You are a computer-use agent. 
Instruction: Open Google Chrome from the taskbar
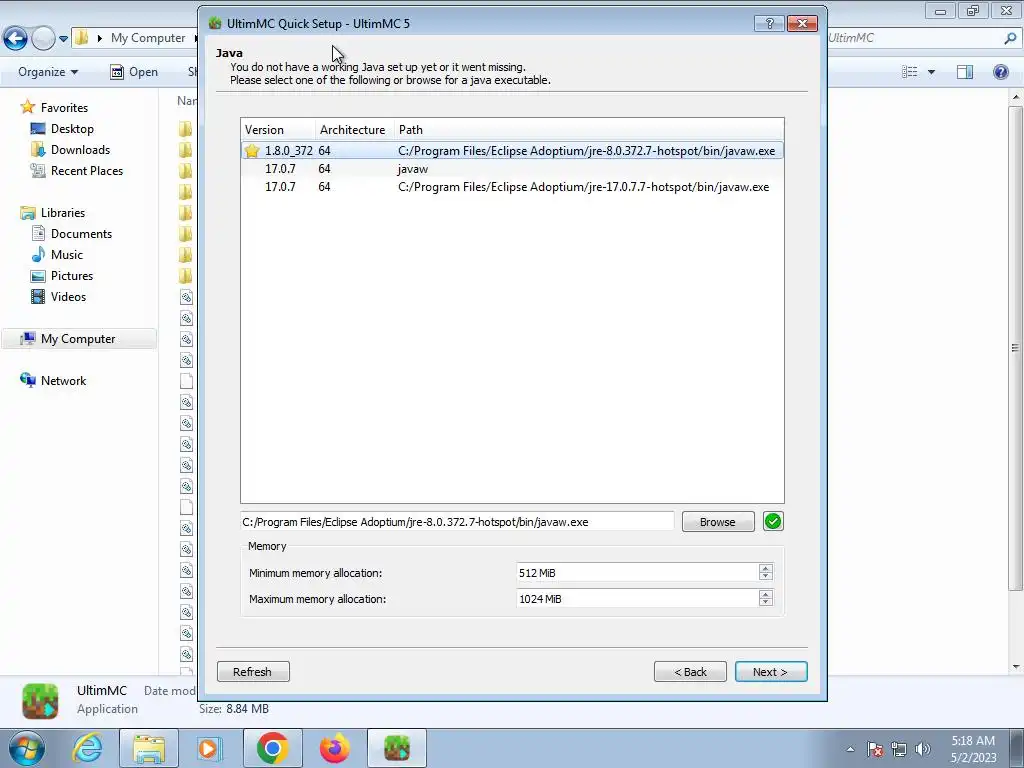[272, 748]
